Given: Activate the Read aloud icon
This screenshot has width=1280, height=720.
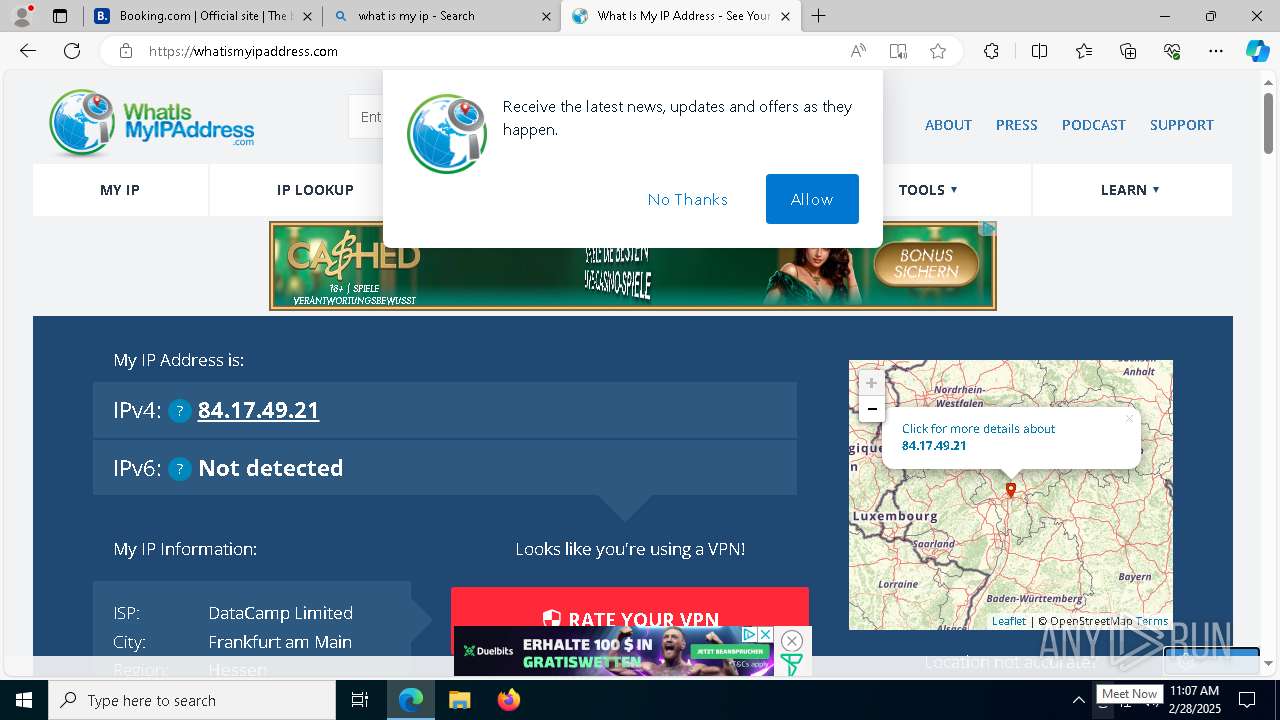Looking at the screenshot, I should [858, 51].
